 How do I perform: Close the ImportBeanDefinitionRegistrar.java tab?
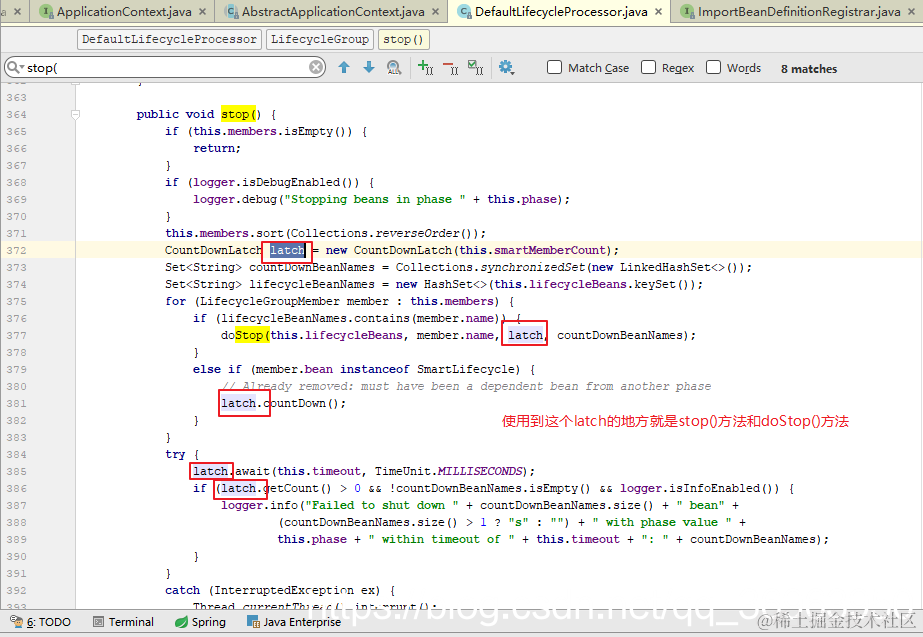pyautogui.click(x=911, y=11)
